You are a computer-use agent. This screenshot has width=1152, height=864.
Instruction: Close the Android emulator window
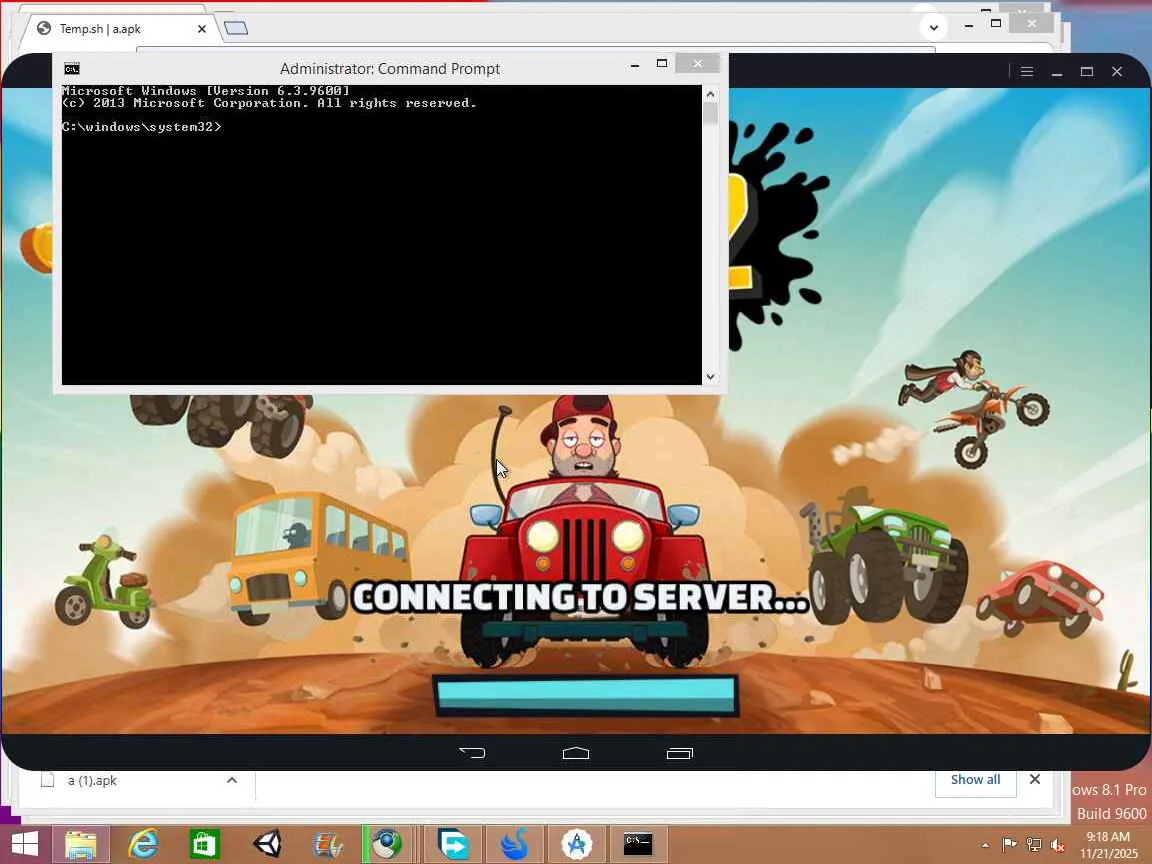click(1117, 71)
